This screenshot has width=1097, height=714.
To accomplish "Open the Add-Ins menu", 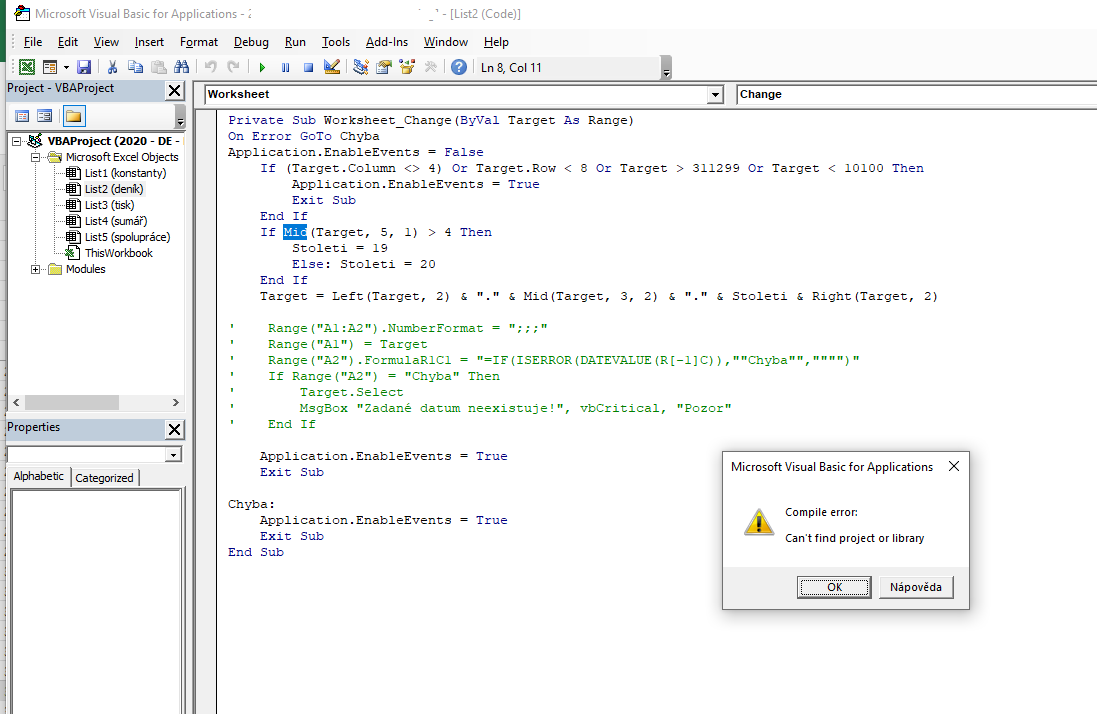I will (x=387, y=42).
